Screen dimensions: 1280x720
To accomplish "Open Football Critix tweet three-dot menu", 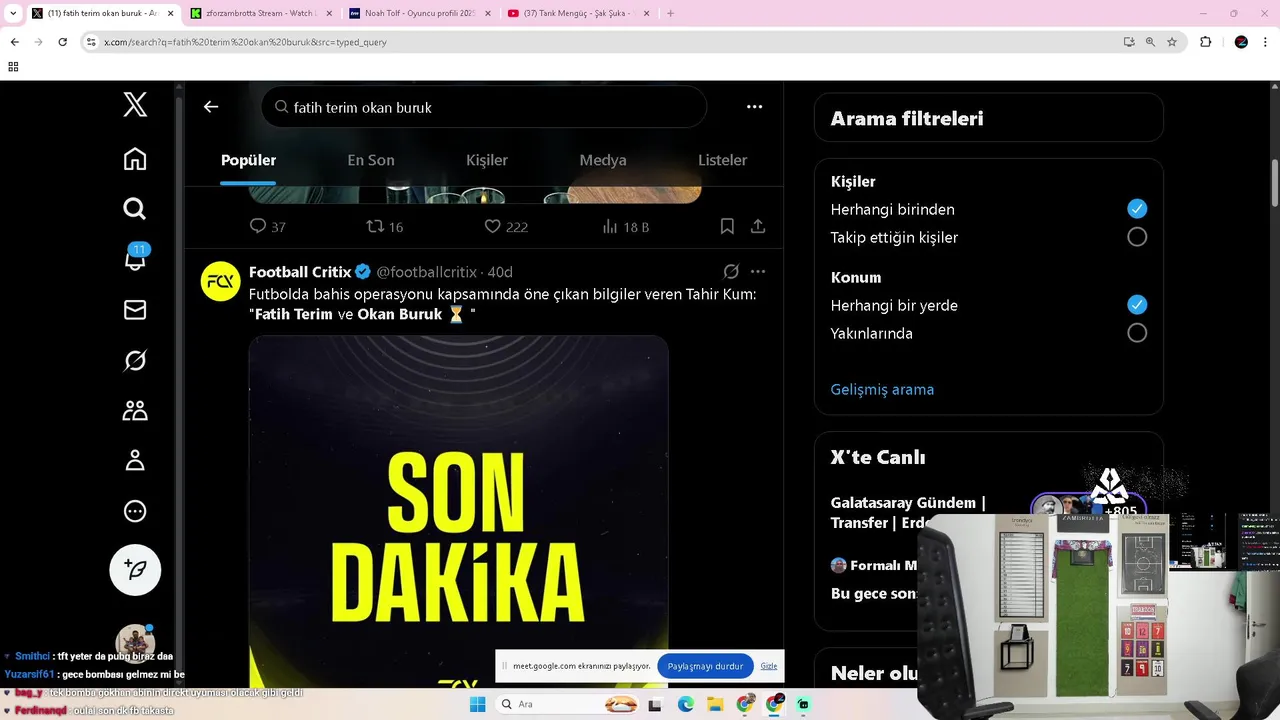I will [x=758, y=272].
